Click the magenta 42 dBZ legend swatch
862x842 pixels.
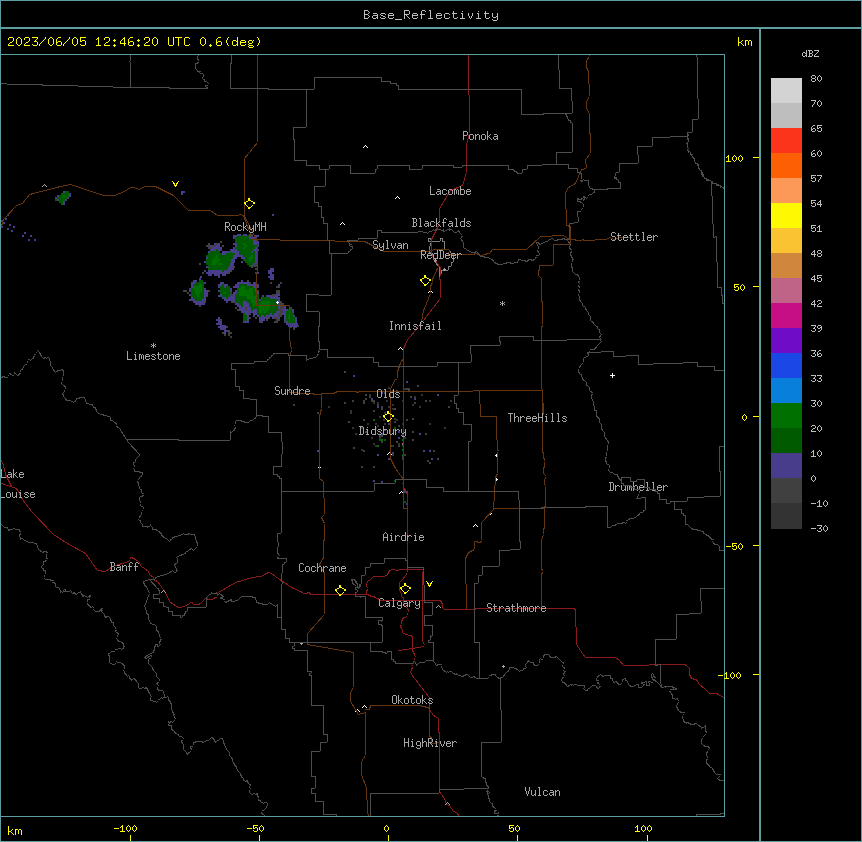[786, 315]
